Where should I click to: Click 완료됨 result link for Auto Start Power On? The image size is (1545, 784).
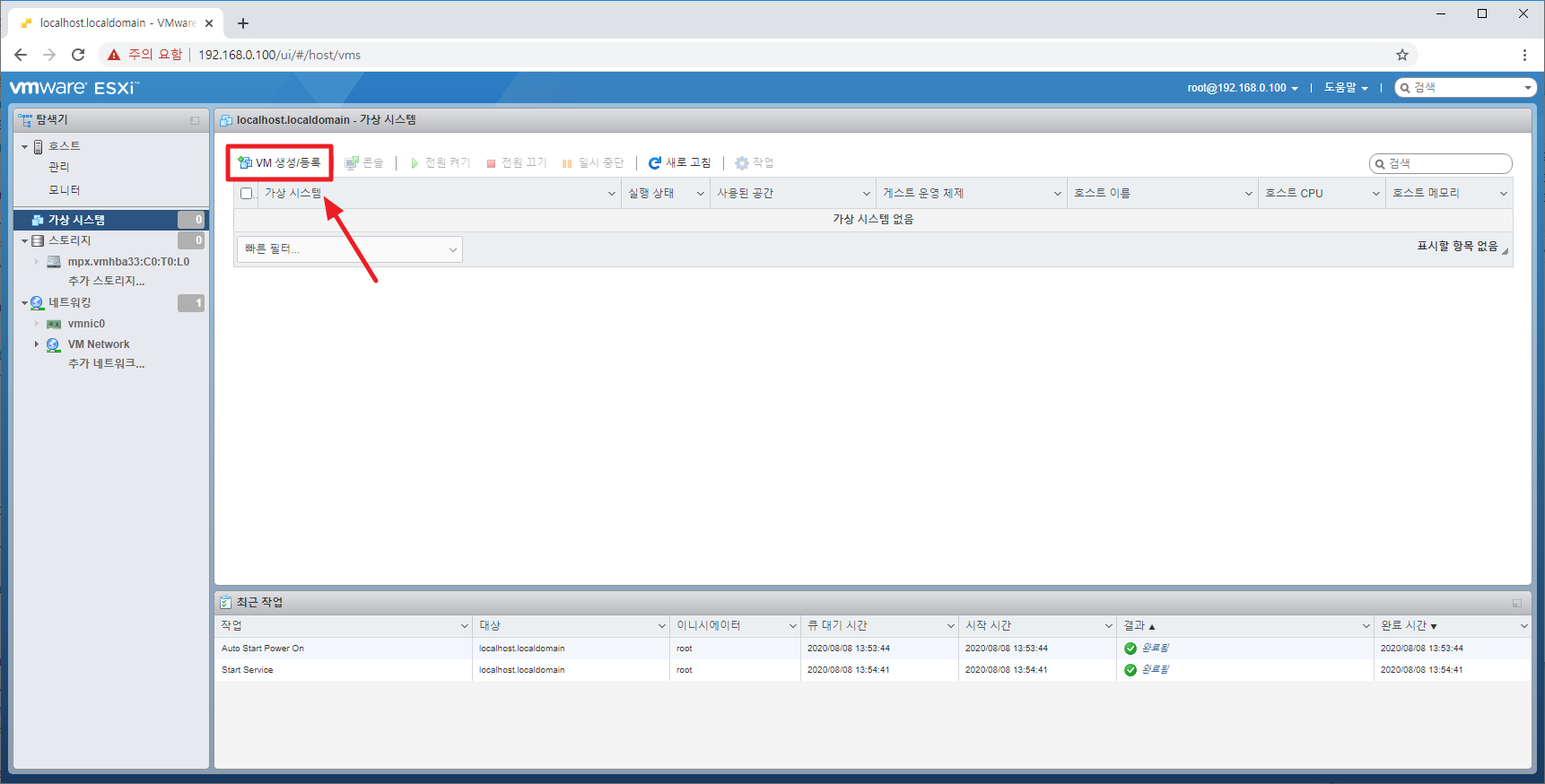pyautogui.click(x=1155, y=648)
